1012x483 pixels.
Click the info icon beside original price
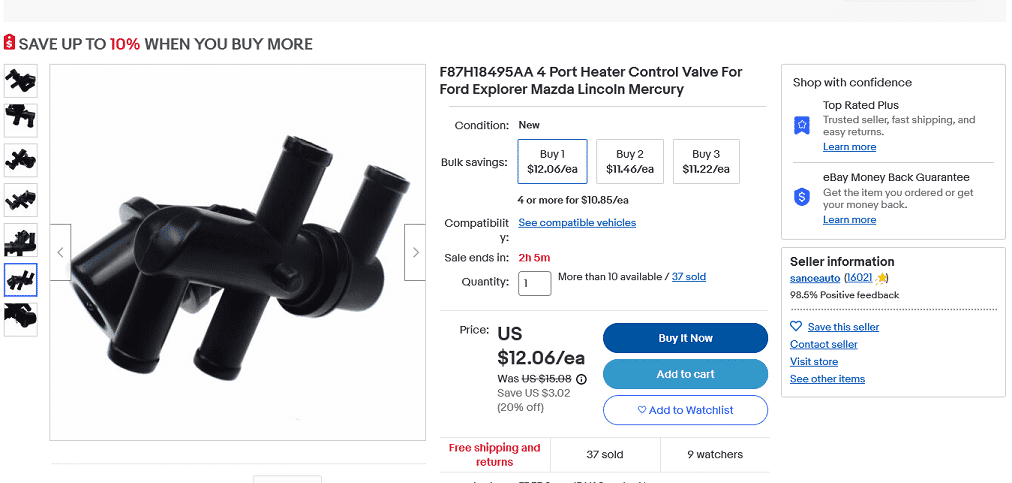[581, 379]
